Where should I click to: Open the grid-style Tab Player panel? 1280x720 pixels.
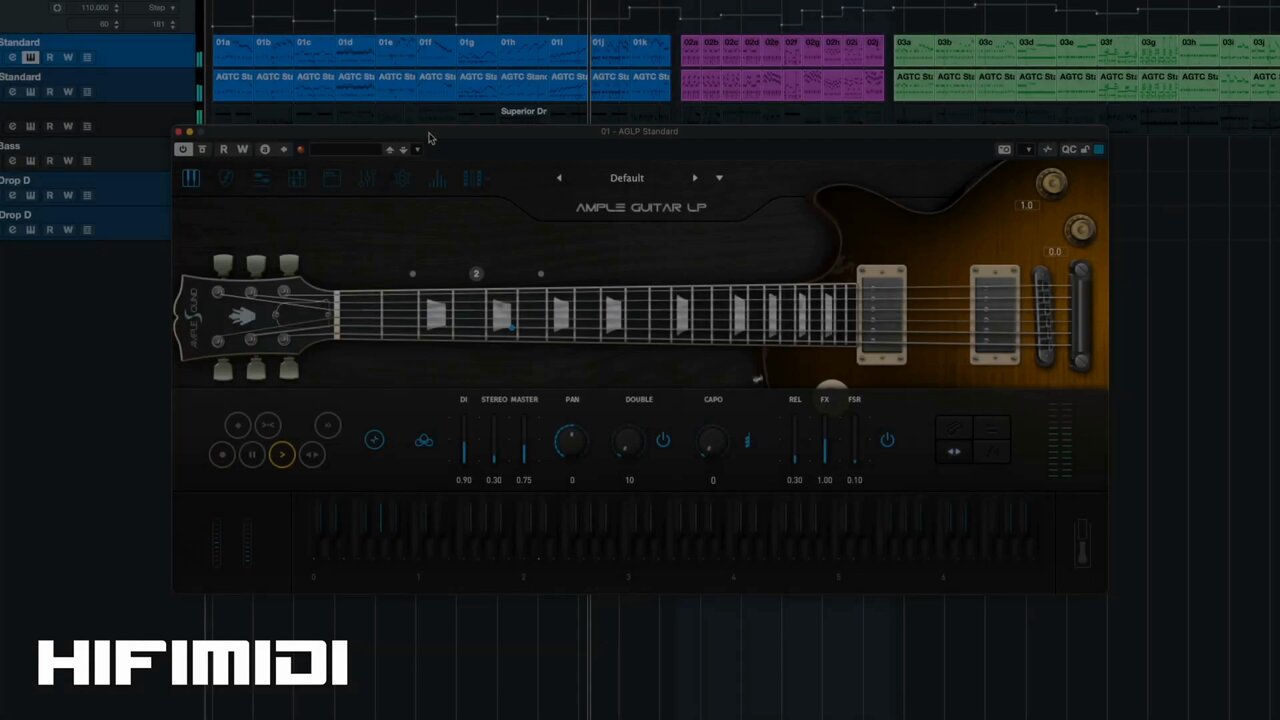(297, 178)
